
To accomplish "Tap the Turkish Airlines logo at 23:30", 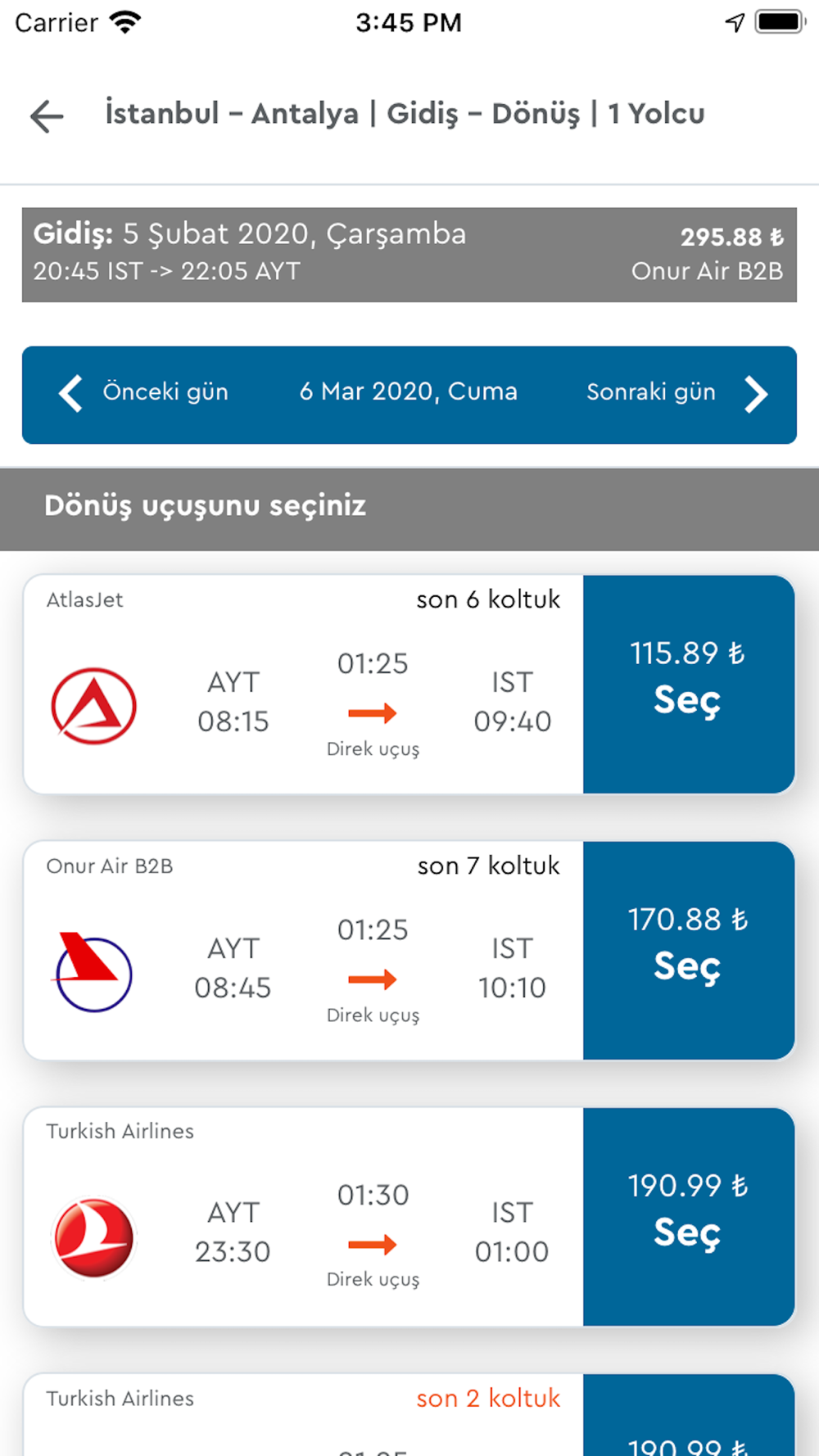I will 93,1237.
